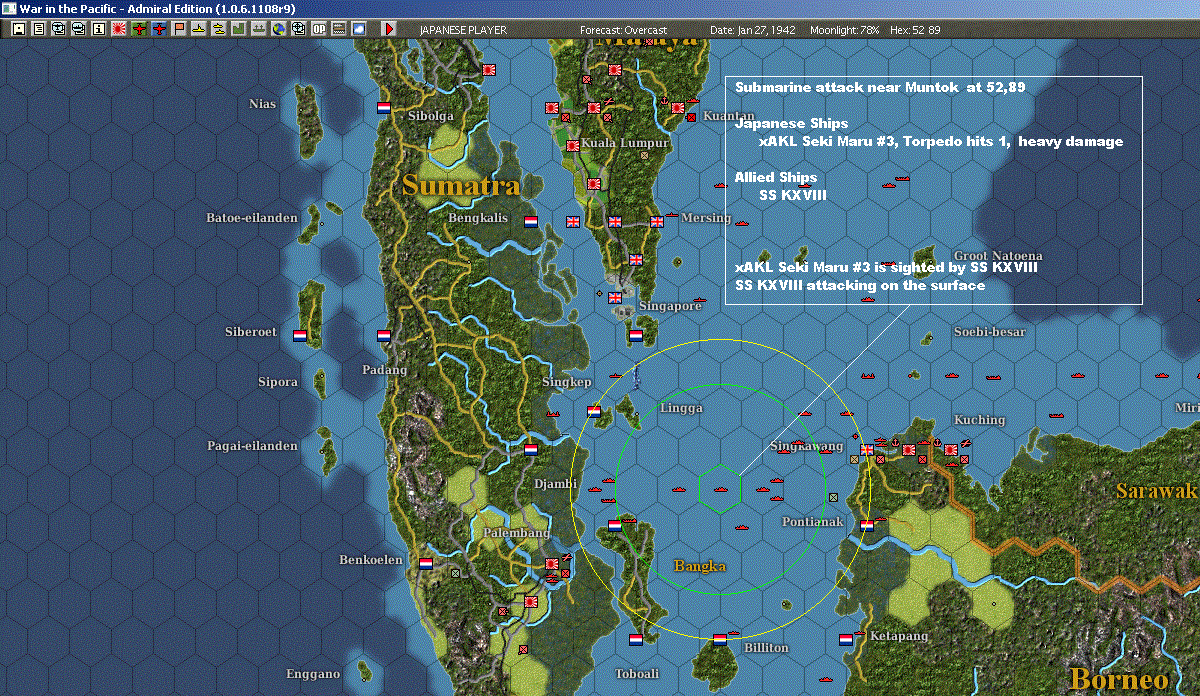The width and height of the screenshot is (1200, 696).
Task: Click the Japanese rising sun flag icon
Action: tap(119, 29)
